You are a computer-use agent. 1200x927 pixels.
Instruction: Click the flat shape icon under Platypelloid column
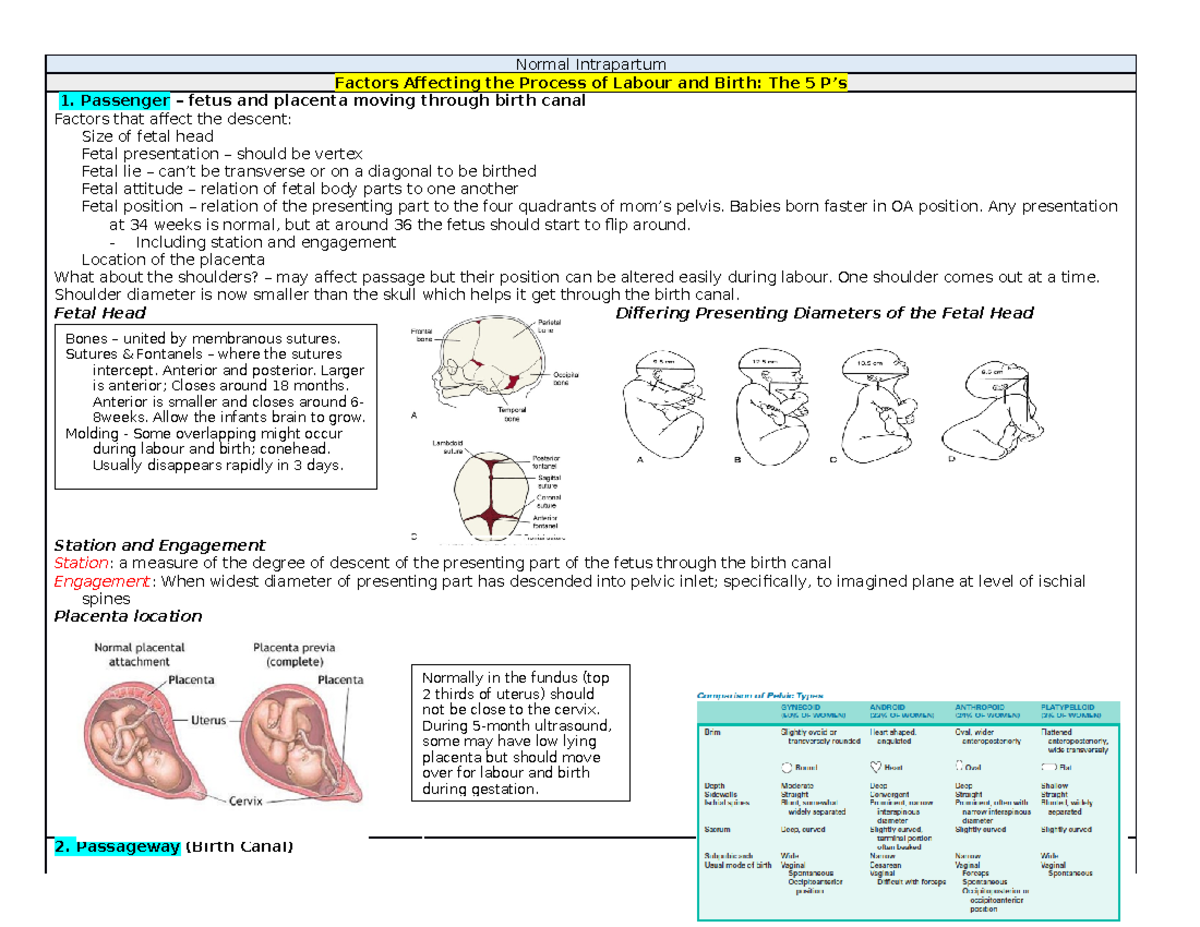coord(1047,765)
